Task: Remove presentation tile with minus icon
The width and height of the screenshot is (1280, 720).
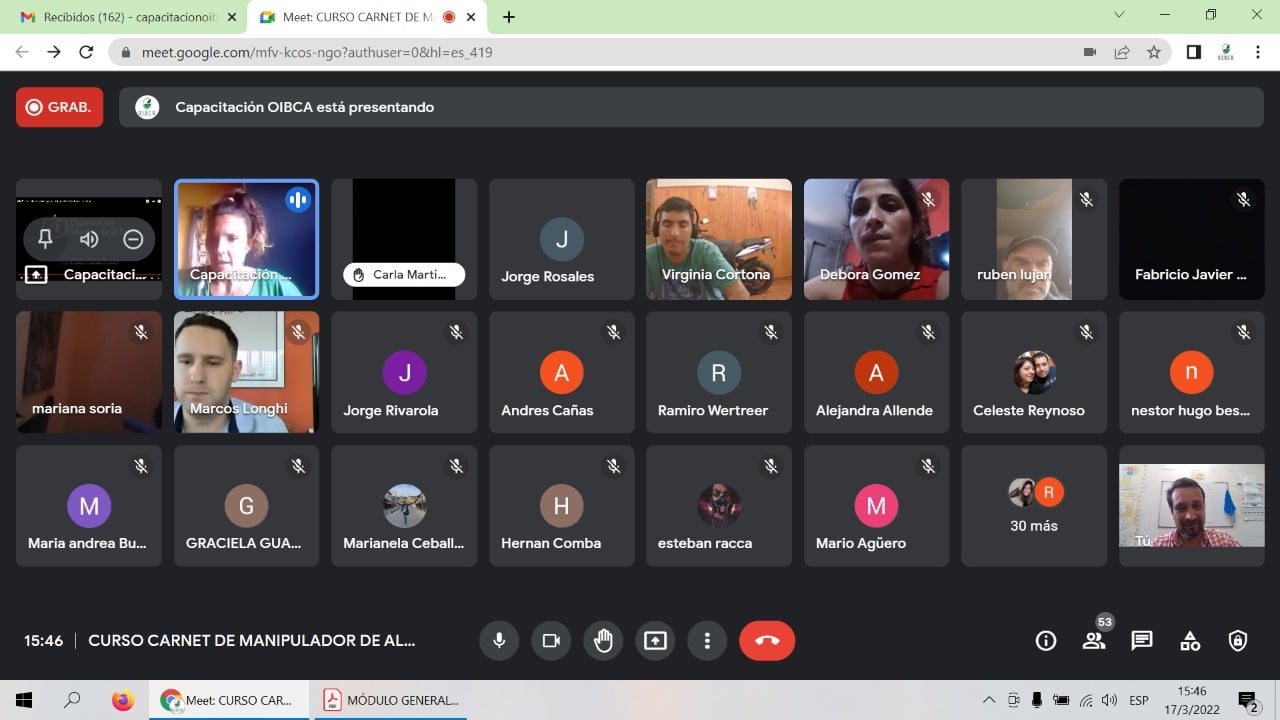Action: pyautogui.click(x=133, y=239)
